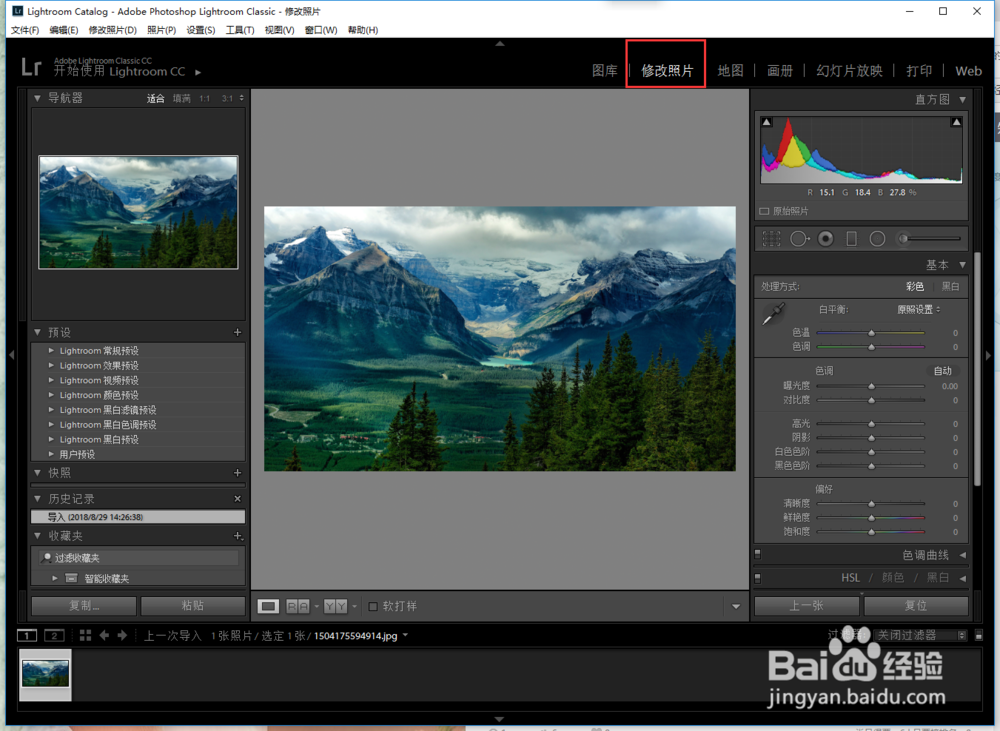Select the Crop Overlay tool
Viewport: 1000px width, 731px height.
(x=771, y=239)
